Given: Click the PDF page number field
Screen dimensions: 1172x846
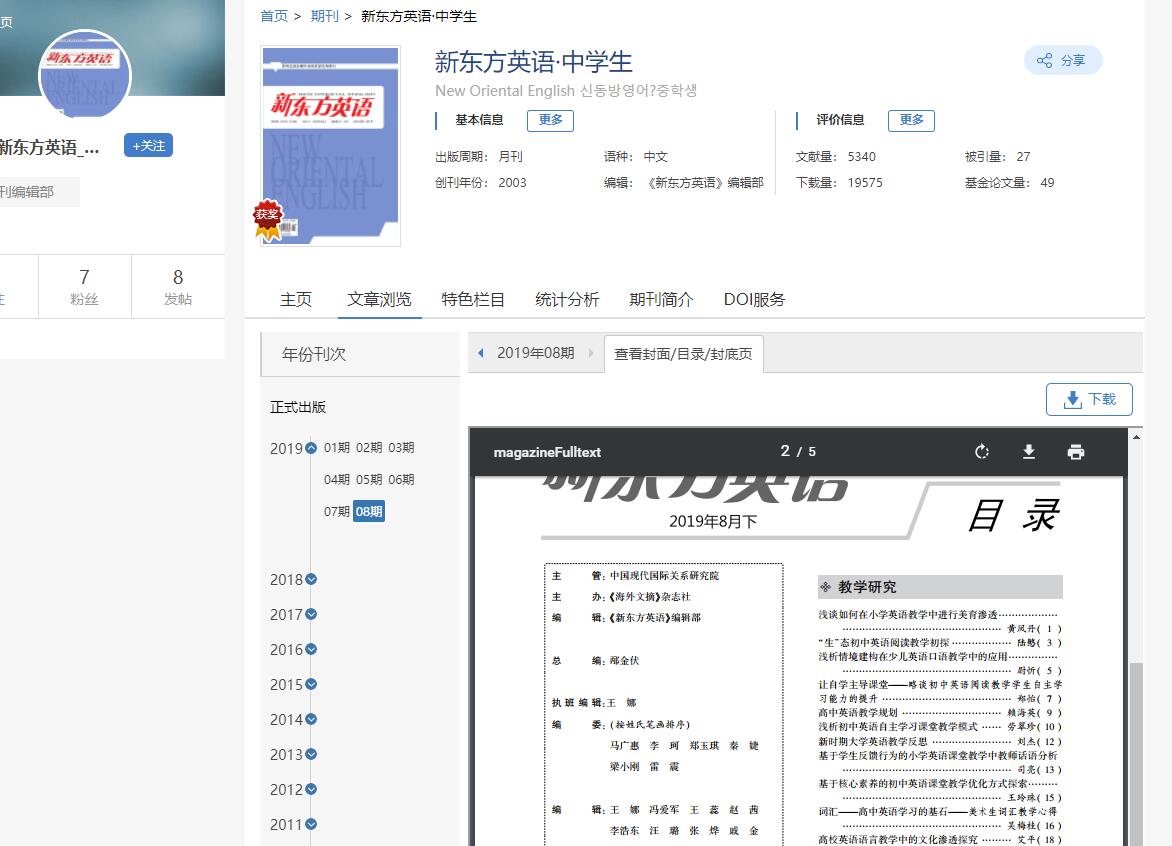Looking at the screenshot, I should click(785, 451).
